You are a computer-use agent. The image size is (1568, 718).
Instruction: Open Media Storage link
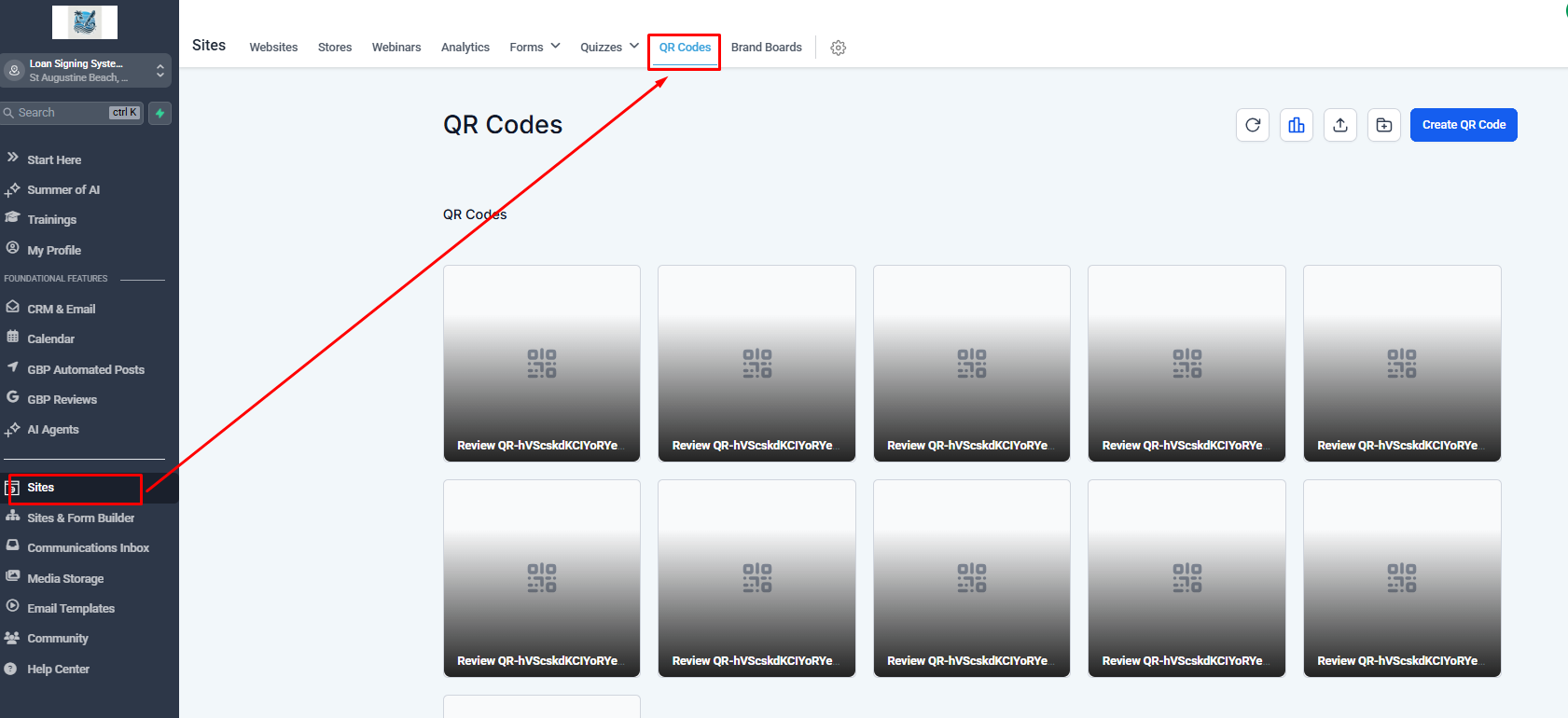click(x=65, y=579)
